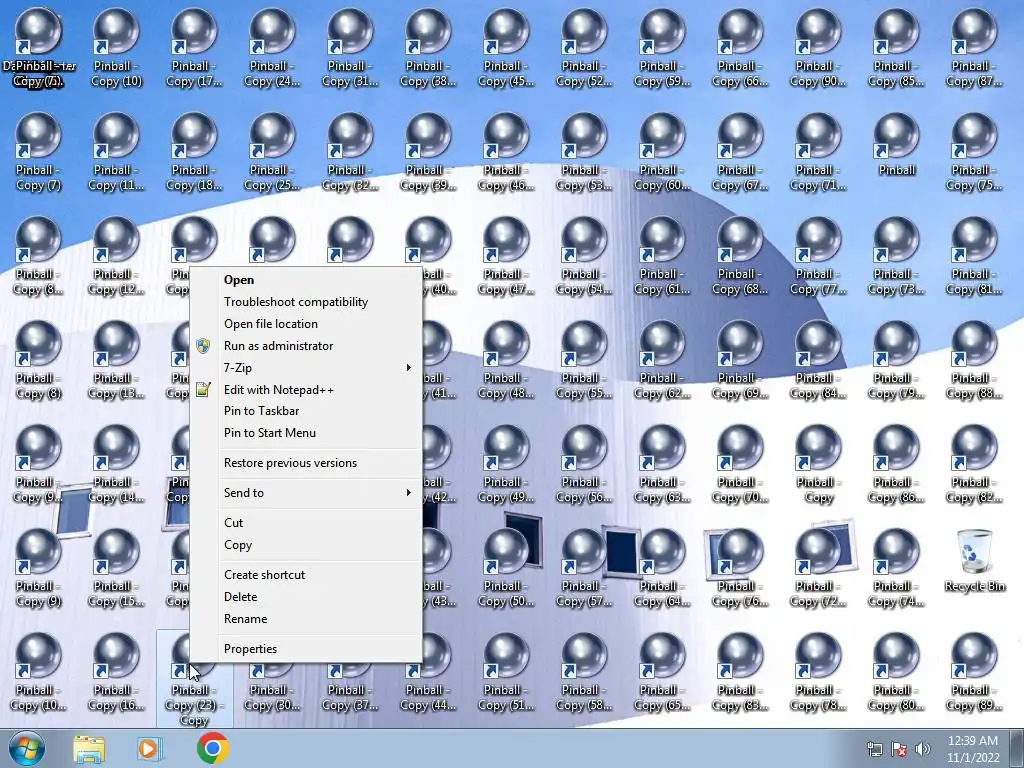Image resolution: width=1024 pixels, height=768 pixels.
Task: Click the Pinball - Copy (85... icon
Action: 896,48
